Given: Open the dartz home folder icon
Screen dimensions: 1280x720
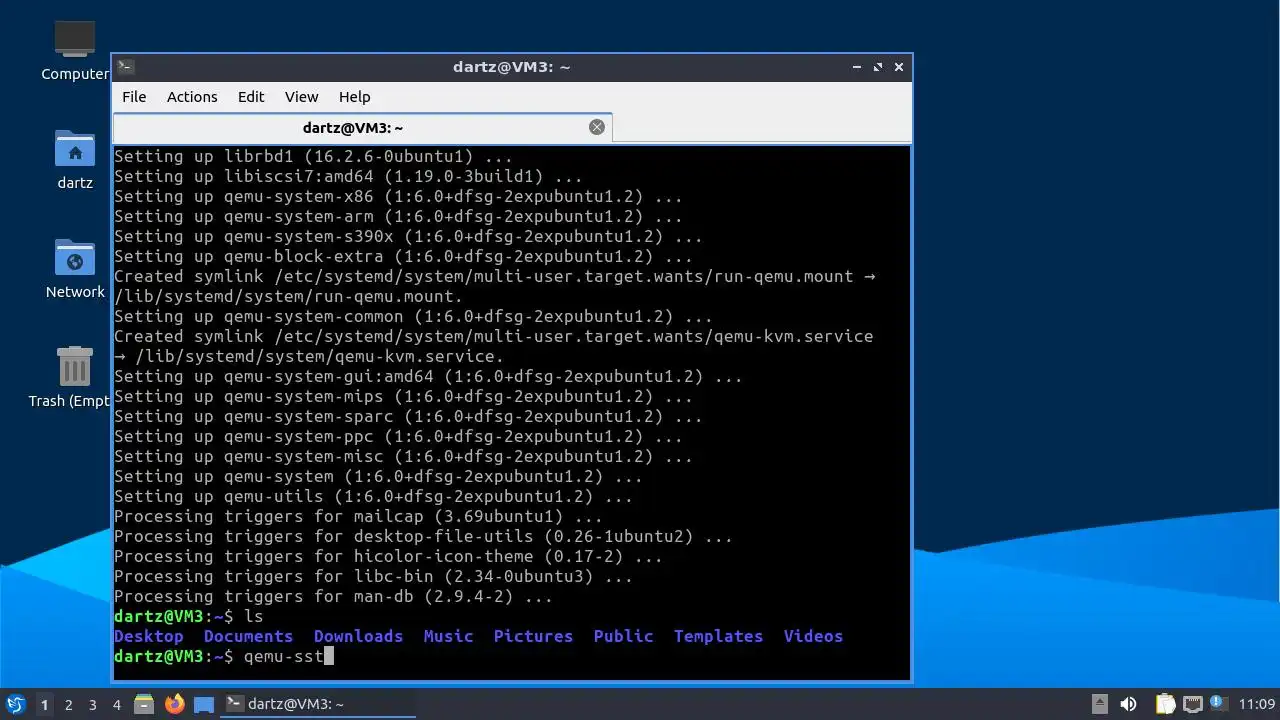Looking at the screenshot, I should [75, 160].
